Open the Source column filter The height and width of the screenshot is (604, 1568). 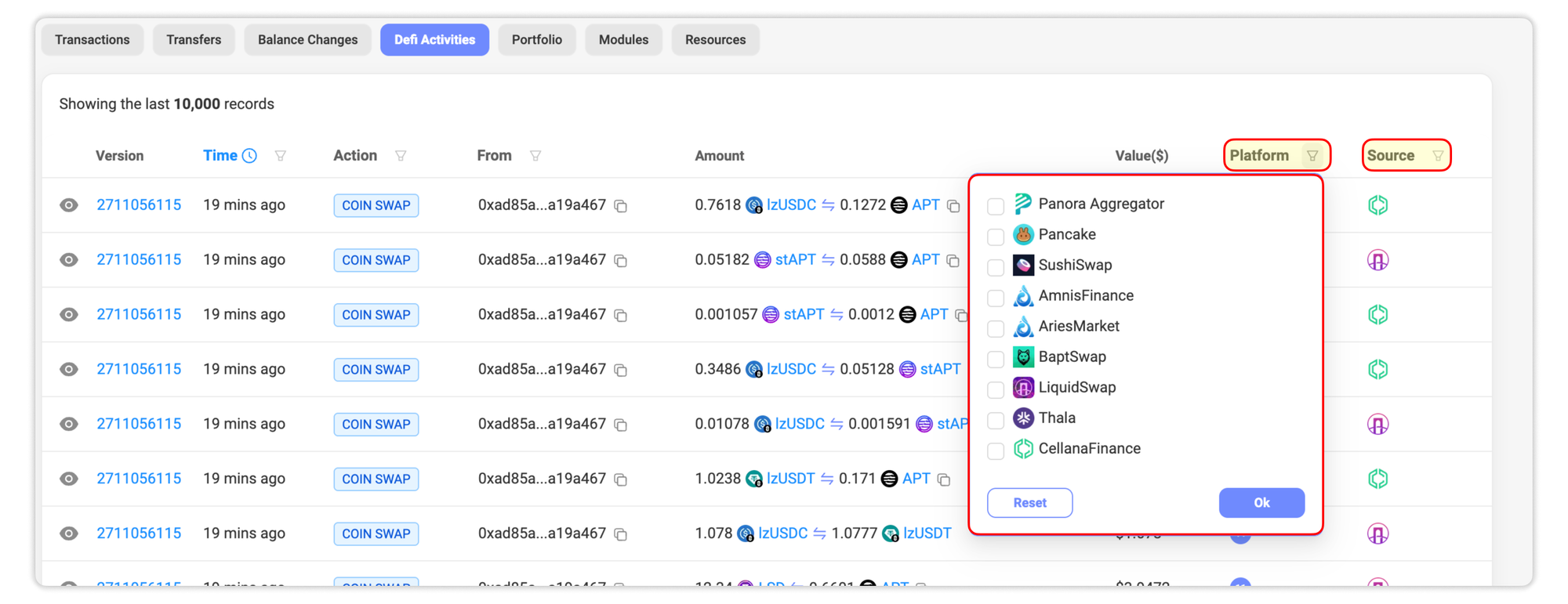click(x=1437, y=156)
